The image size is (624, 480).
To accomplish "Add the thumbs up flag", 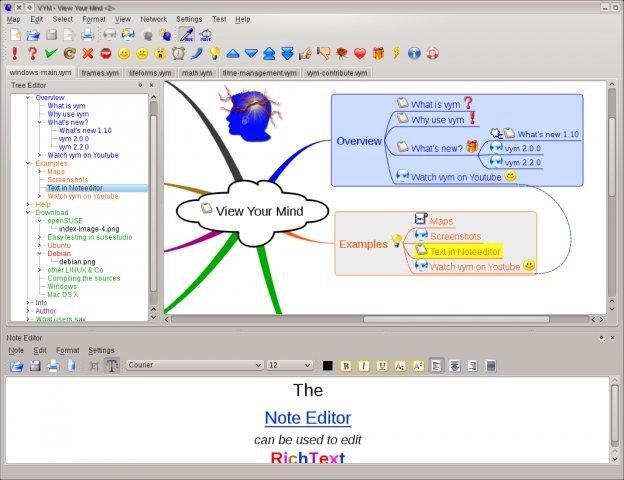I will coord(305,53).
